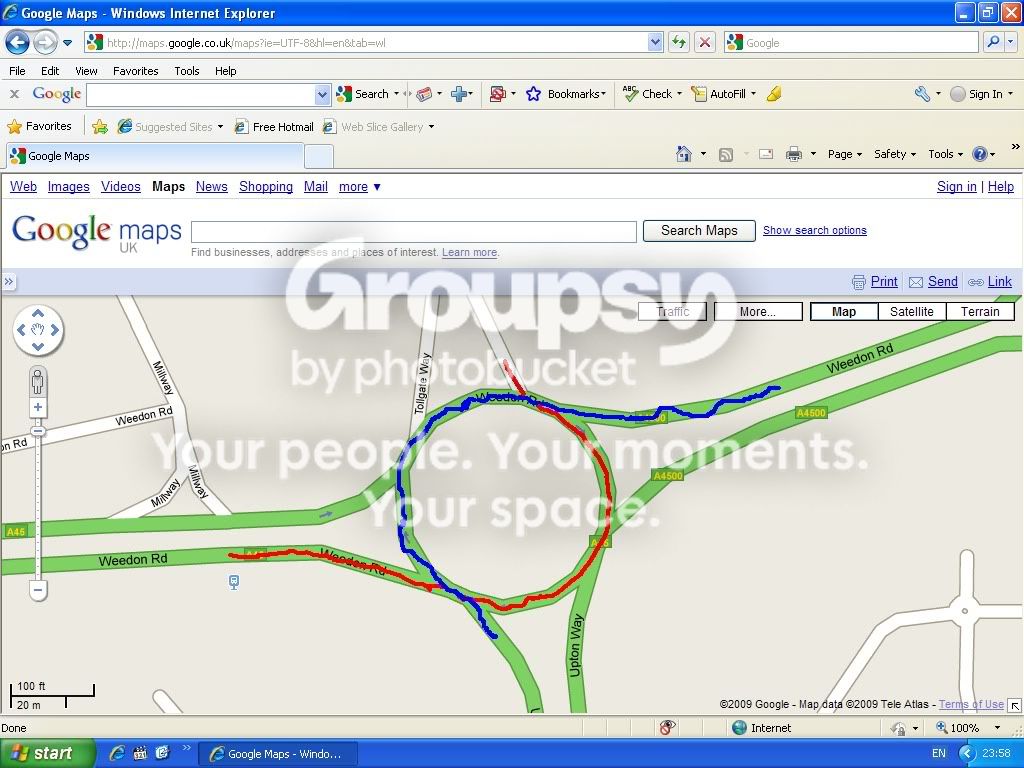1024x768 pixels.
Task: Click the Terms of Use link
Action: point(971,704)
